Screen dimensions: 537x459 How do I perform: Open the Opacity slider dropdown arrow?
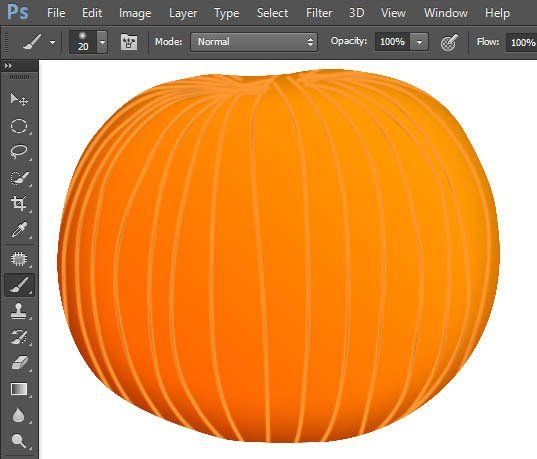419,42
